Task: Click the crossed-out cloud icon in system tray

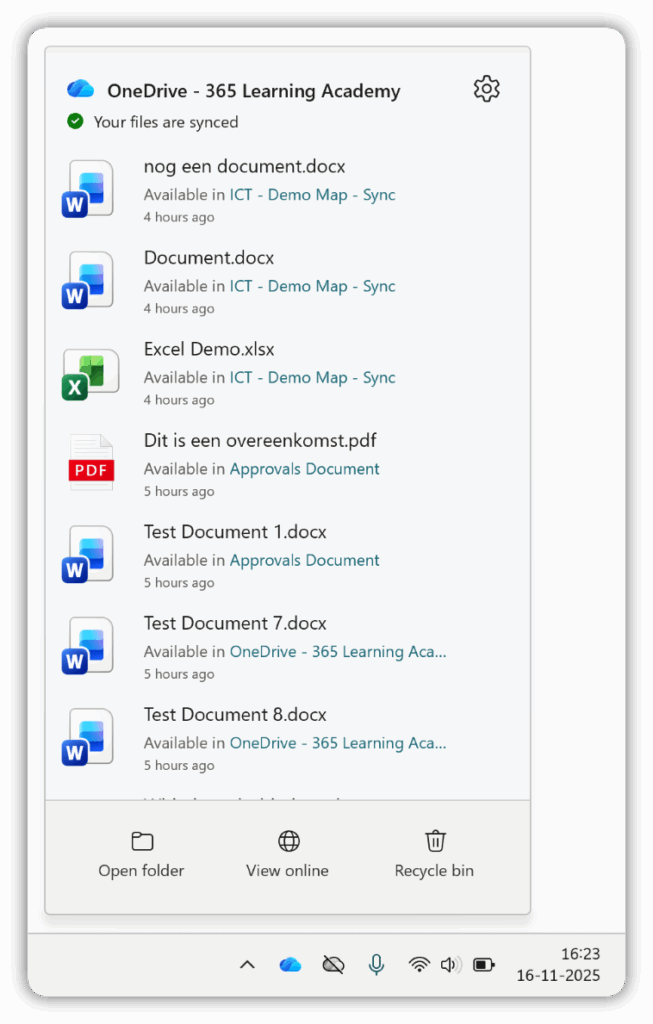Action: click(x=333, y=964)
